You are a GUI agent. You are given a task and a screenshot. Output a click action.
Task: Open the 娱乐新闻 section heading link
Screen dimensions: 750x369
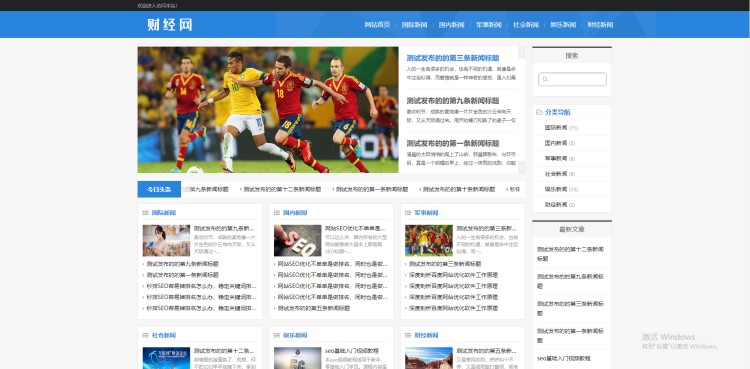(x=295, y=335)
